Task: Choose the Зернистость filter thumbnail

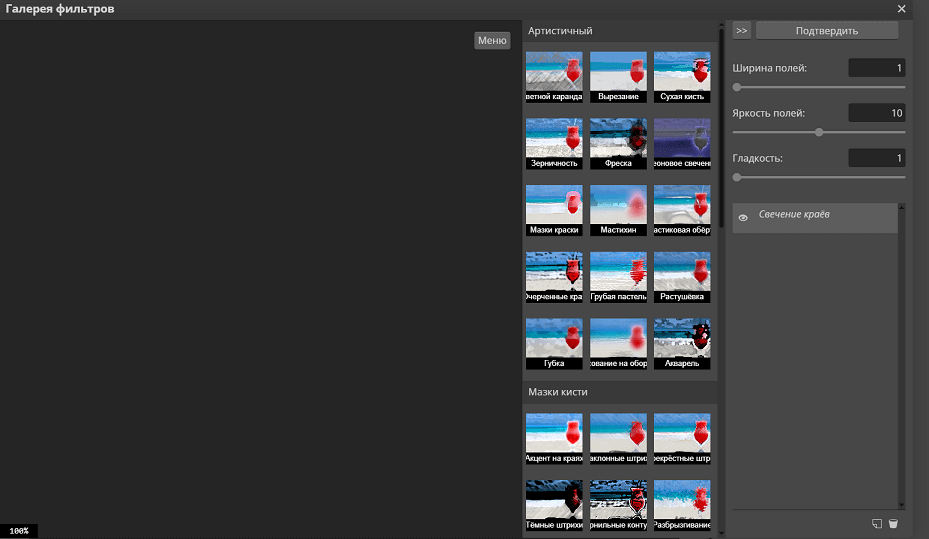Action: click(x=554, y=144)
